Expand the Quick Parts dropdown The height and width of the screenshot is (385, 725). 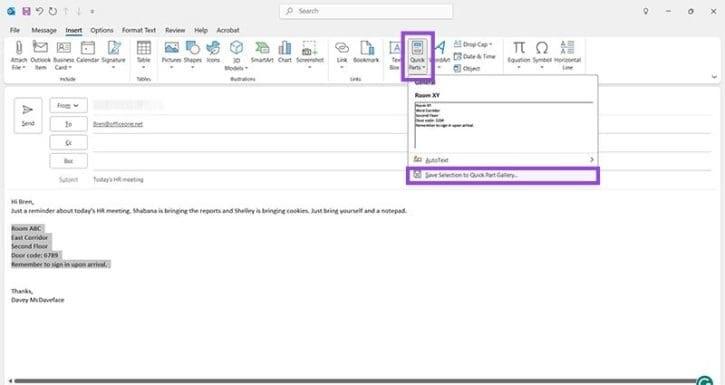[x=417, y=55]
